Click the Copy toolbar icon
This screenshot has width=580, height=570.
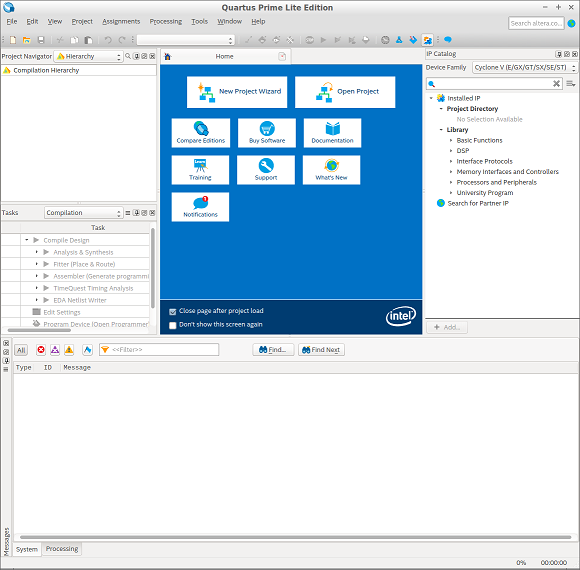(74, 40)
